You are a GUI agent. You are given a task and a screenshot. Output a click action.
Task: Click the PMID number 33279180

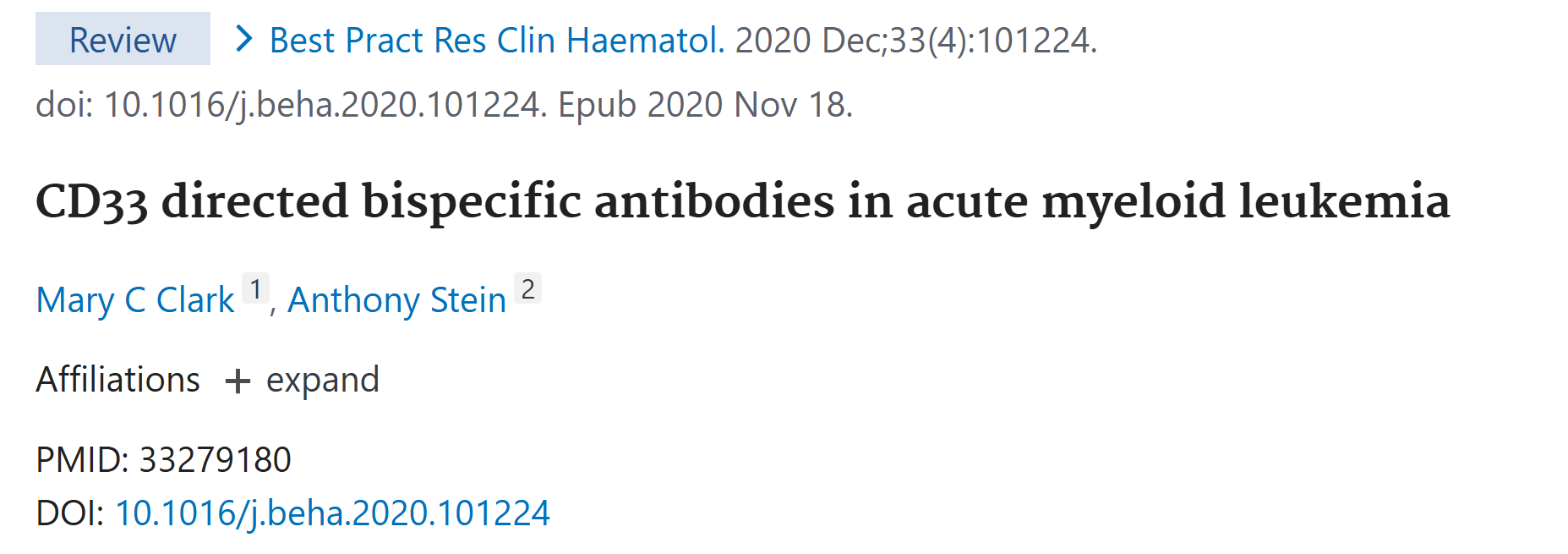[215, 460]
